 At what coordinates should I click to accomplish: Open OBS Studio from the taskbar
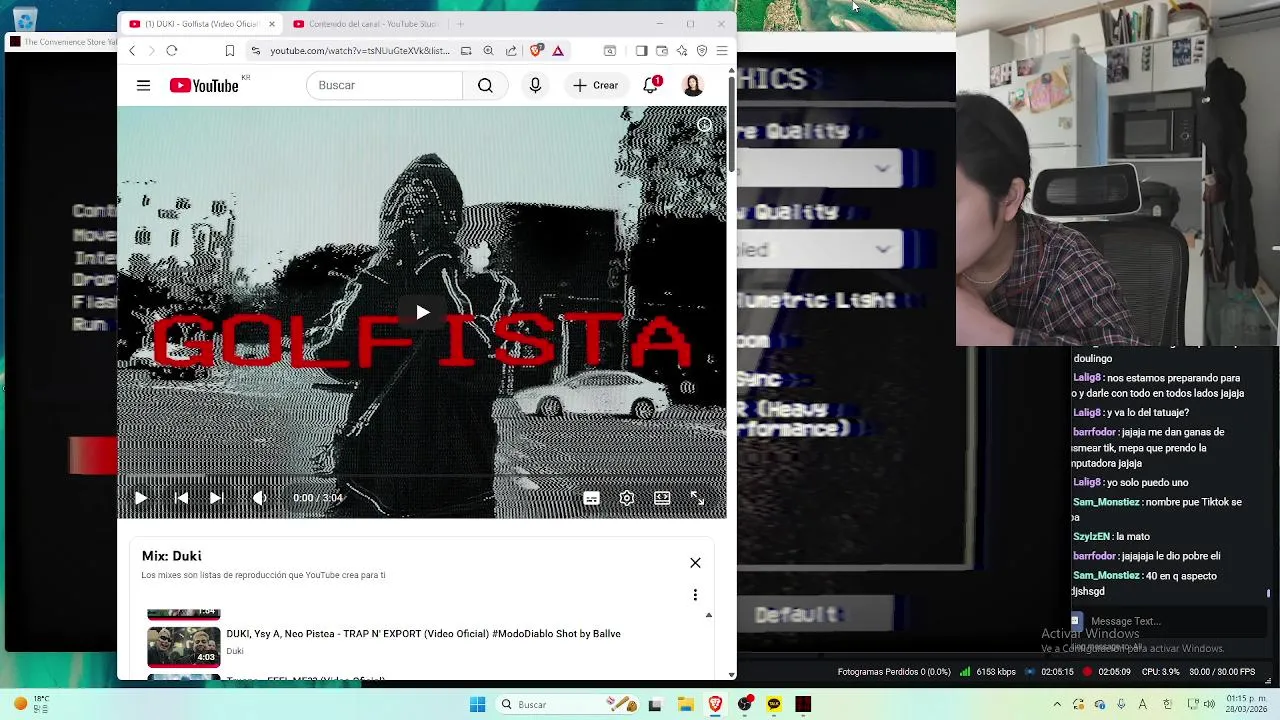point(745,705)
